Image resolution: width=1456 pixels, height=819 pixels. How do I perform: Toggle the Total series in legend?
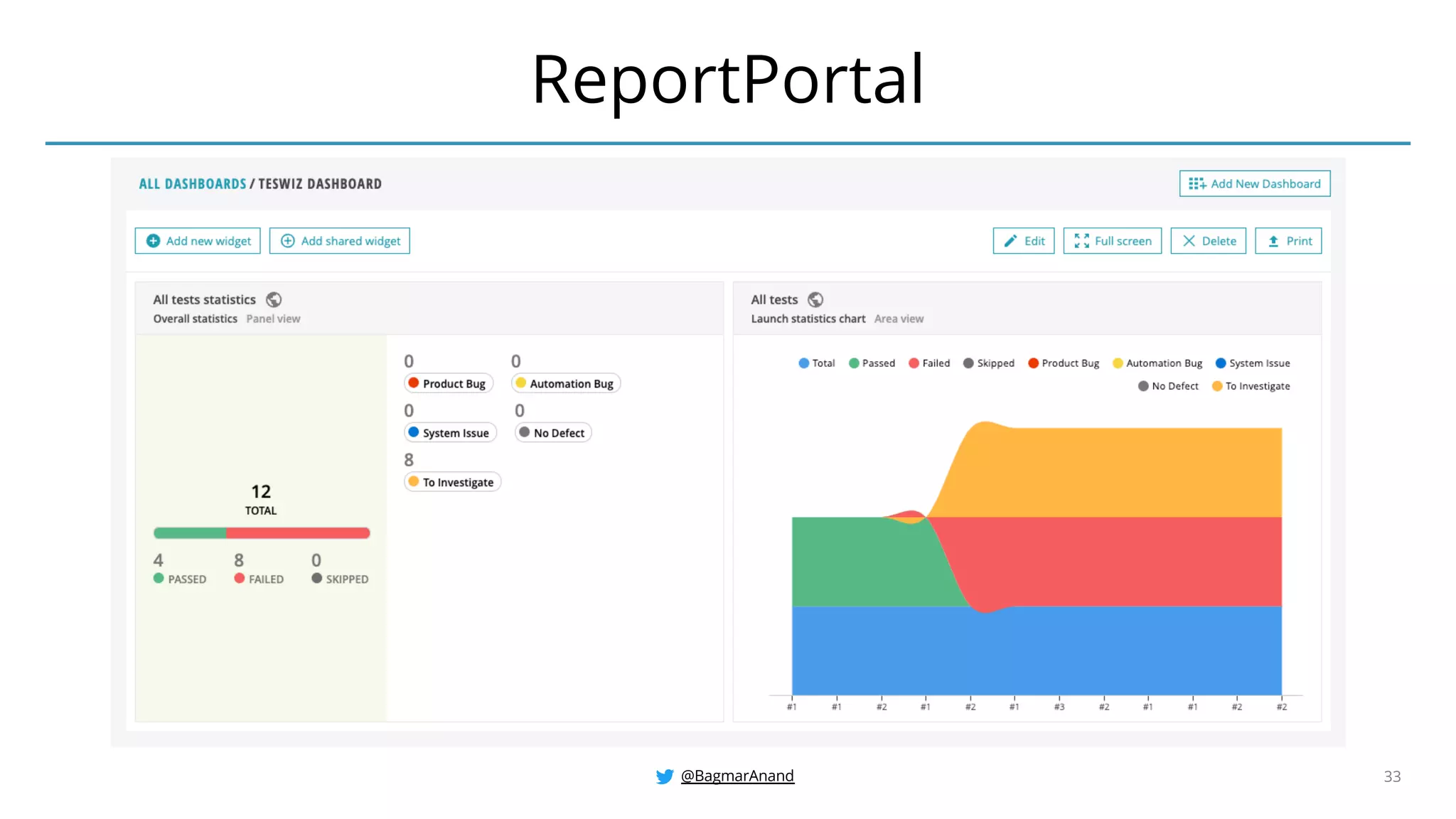[817, 363]
